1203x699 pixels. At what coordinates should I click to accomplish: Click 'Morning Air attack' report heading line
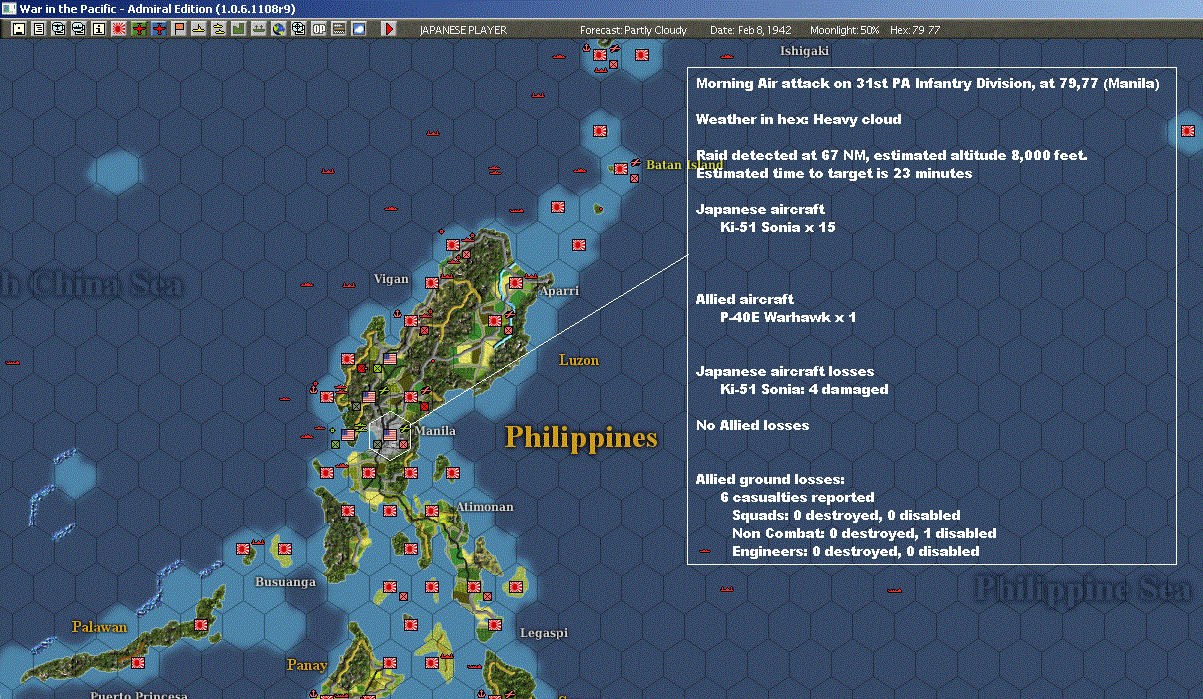[x=928, y=83]
